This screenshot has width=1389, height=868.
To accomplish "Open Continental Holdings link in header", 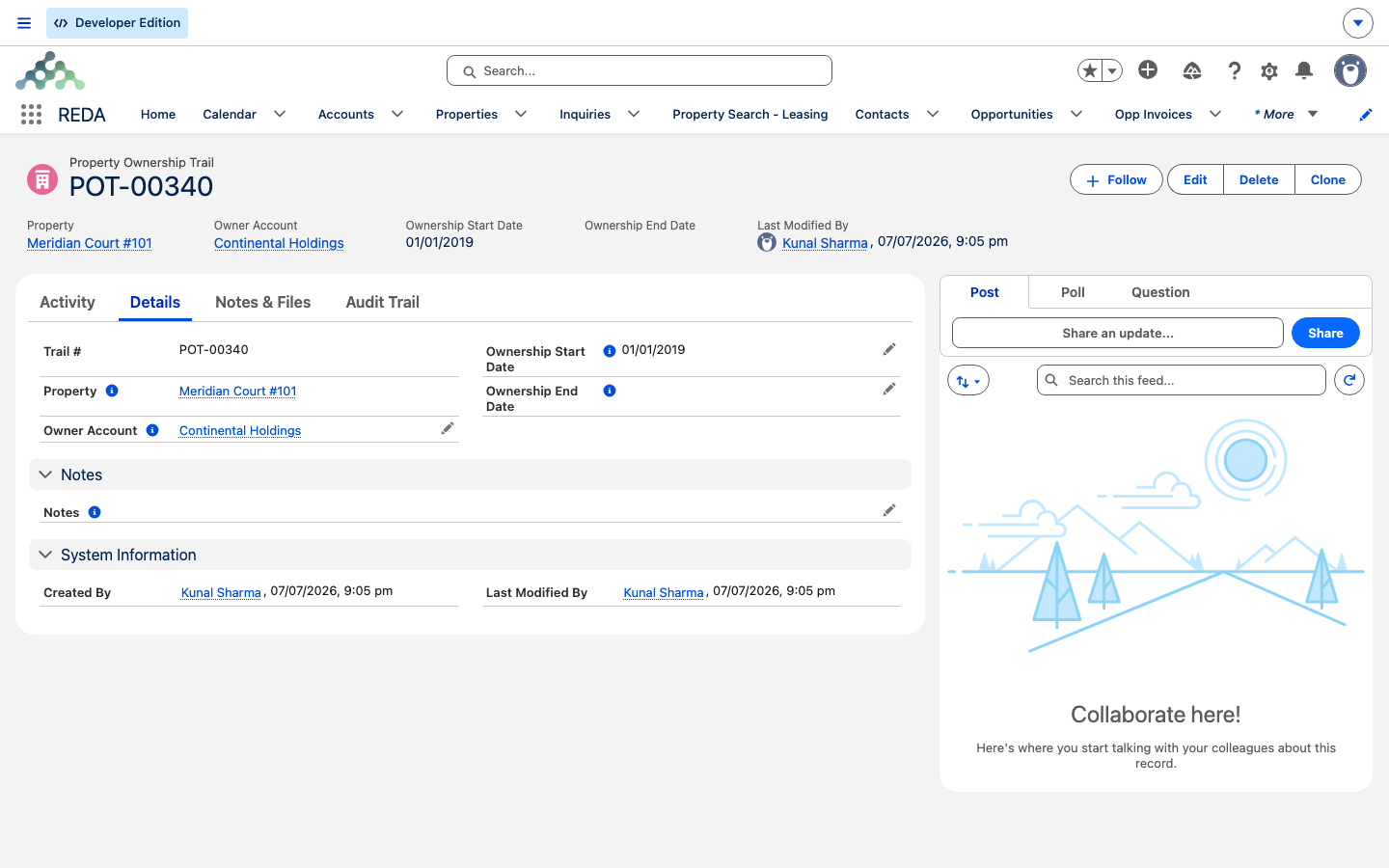I will coord(279,243).
